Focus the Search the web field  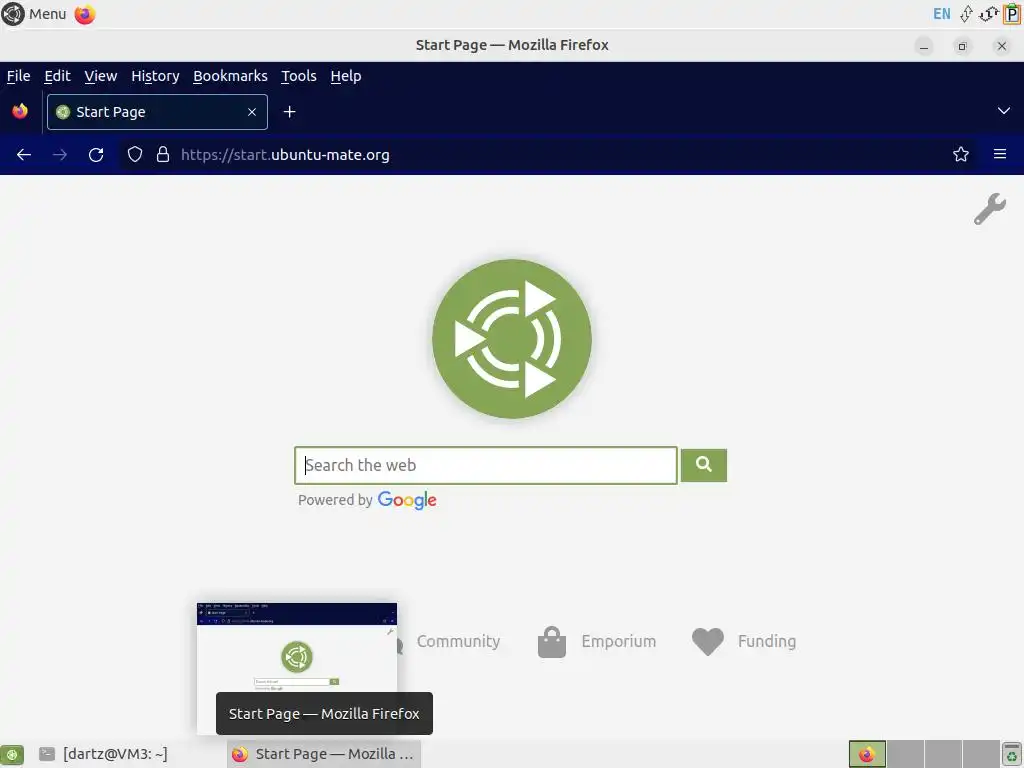point(486,466)
